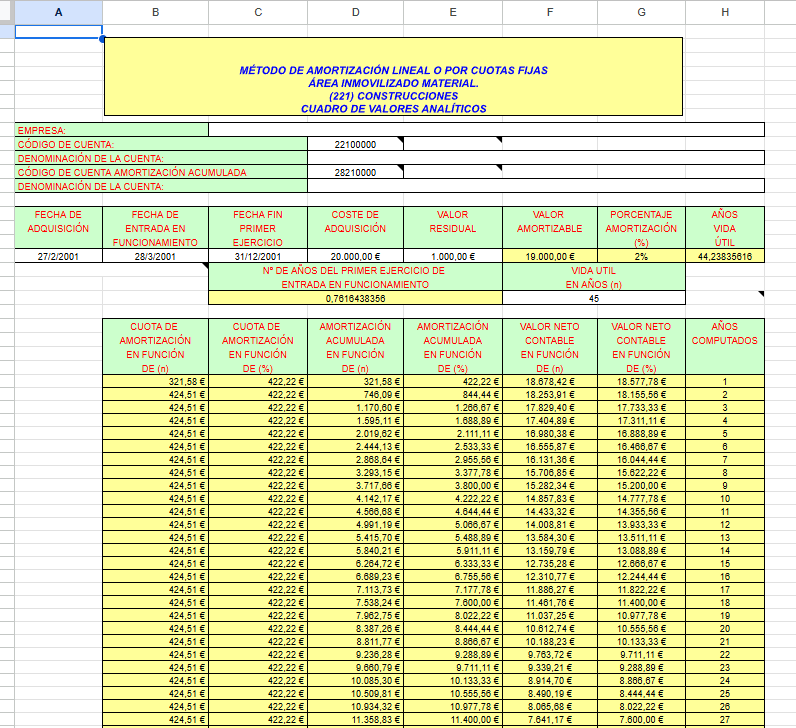Viewport: 796px width, 728px height.
Task: Click first fiscal year end date 31/12/2001
Action: (x=258, y=256)
